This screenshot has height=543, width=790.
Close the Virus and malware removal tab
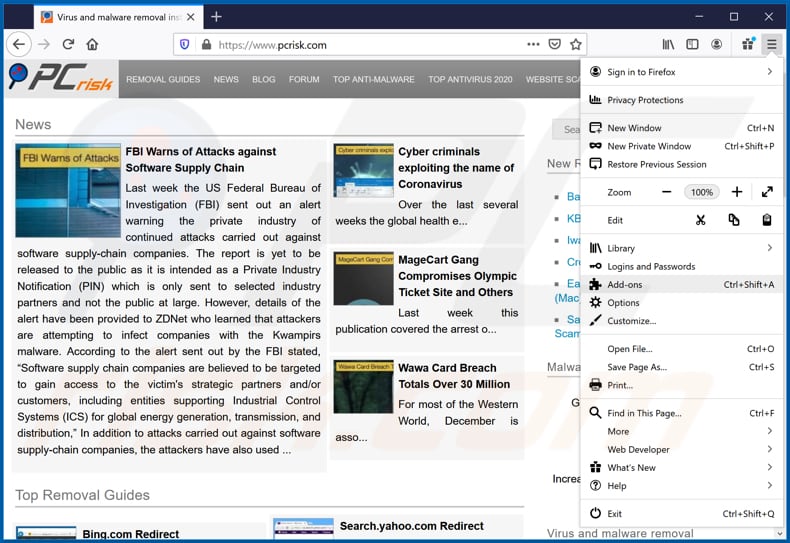coord(190,17)
